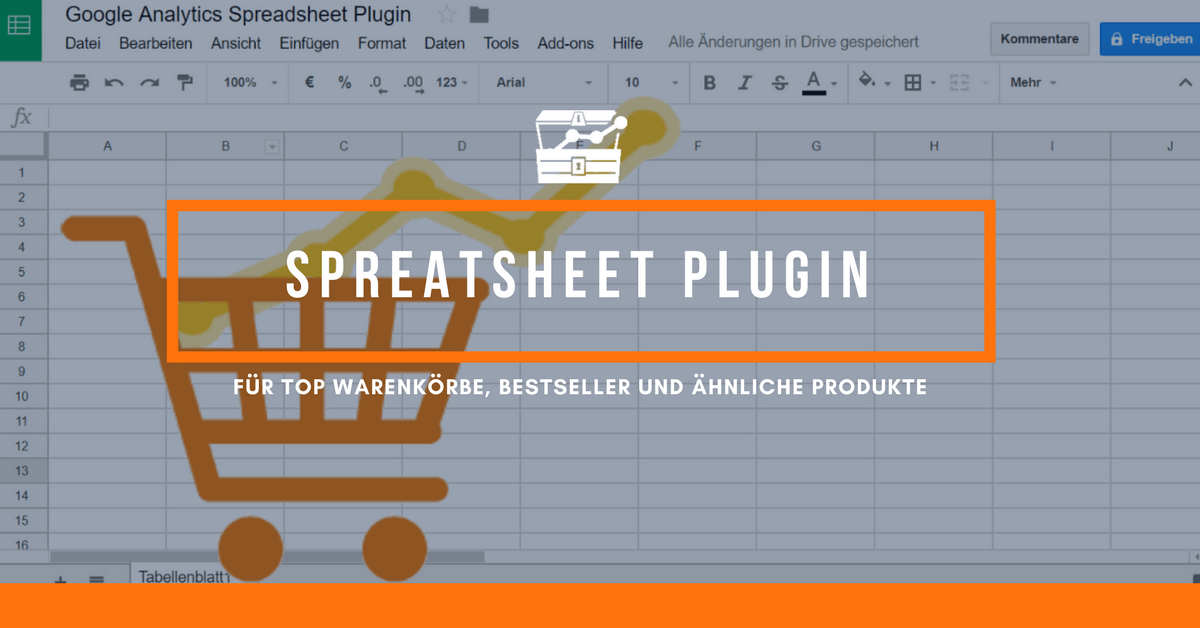Expand the Arial font dropdown
The image size is (1200, 628).
[543, 83]
